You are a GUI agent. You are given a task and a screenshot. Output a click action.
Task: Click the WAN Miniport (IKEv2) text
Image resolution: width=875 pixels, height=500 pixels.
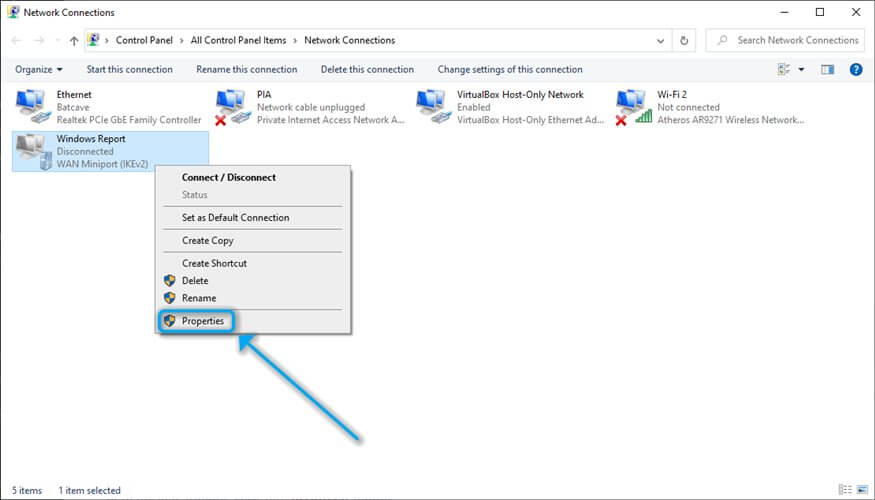pyautogui.click(x=103, y=165)
